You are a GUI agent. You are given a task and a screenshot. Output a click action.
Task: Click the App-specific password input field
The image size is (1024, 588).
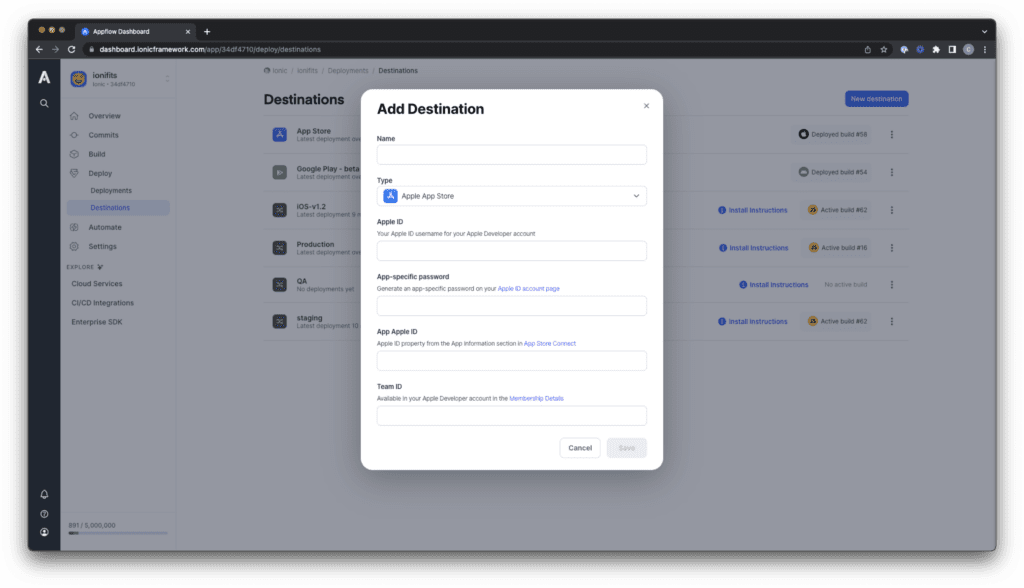(x=511, y=306)
